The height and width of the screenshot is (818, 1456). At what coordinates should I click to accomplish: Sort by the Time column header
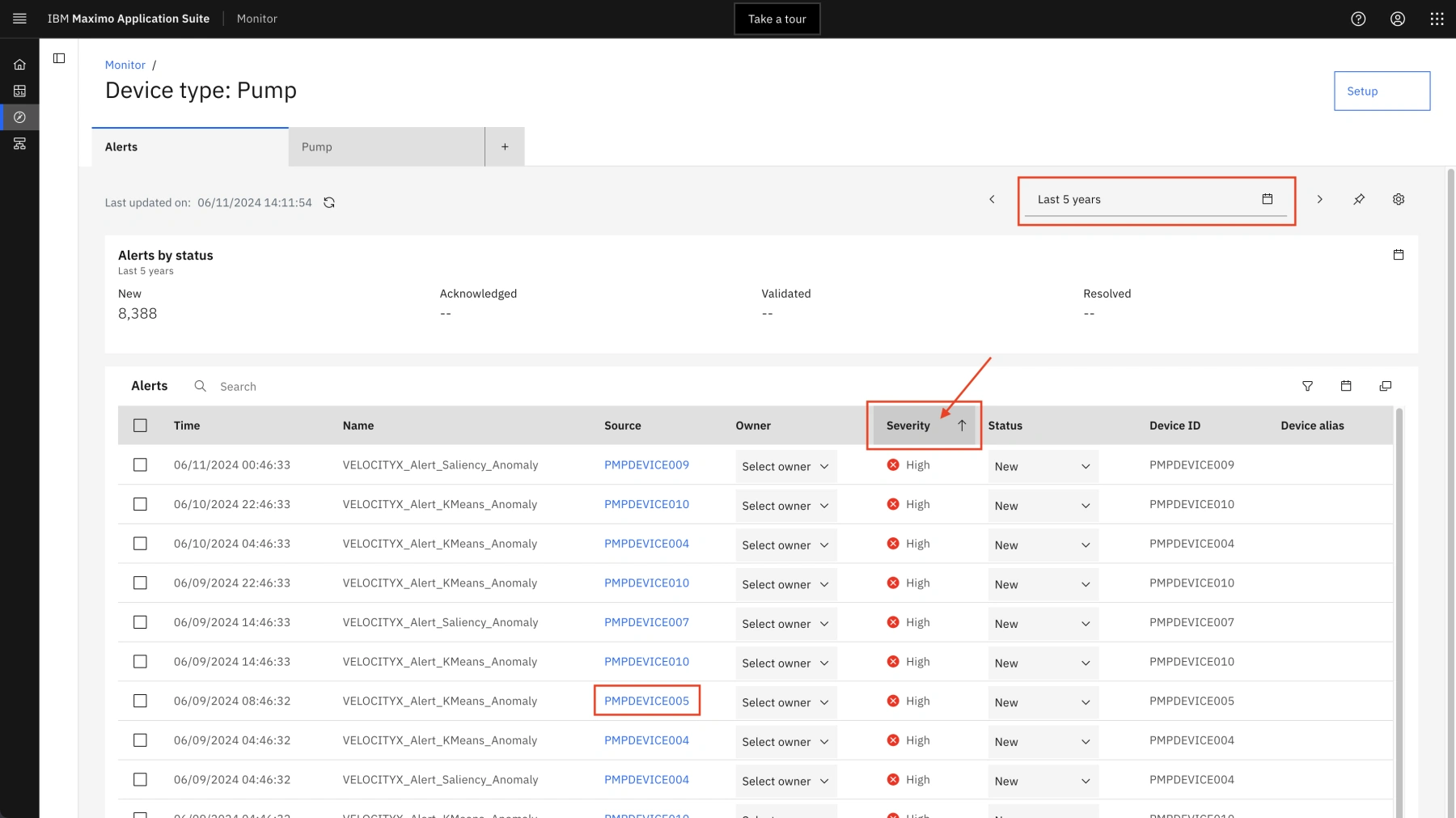pos(187,426)
